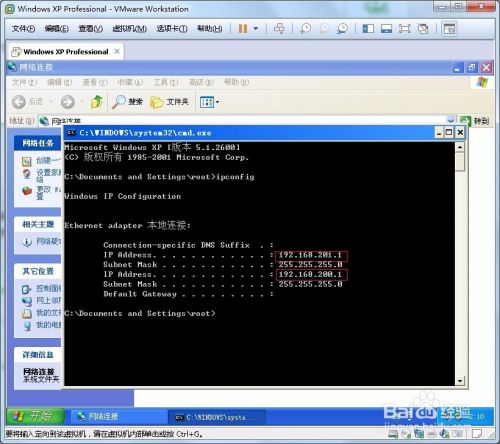Enter full screen mode icon

(x=405, y=29)
